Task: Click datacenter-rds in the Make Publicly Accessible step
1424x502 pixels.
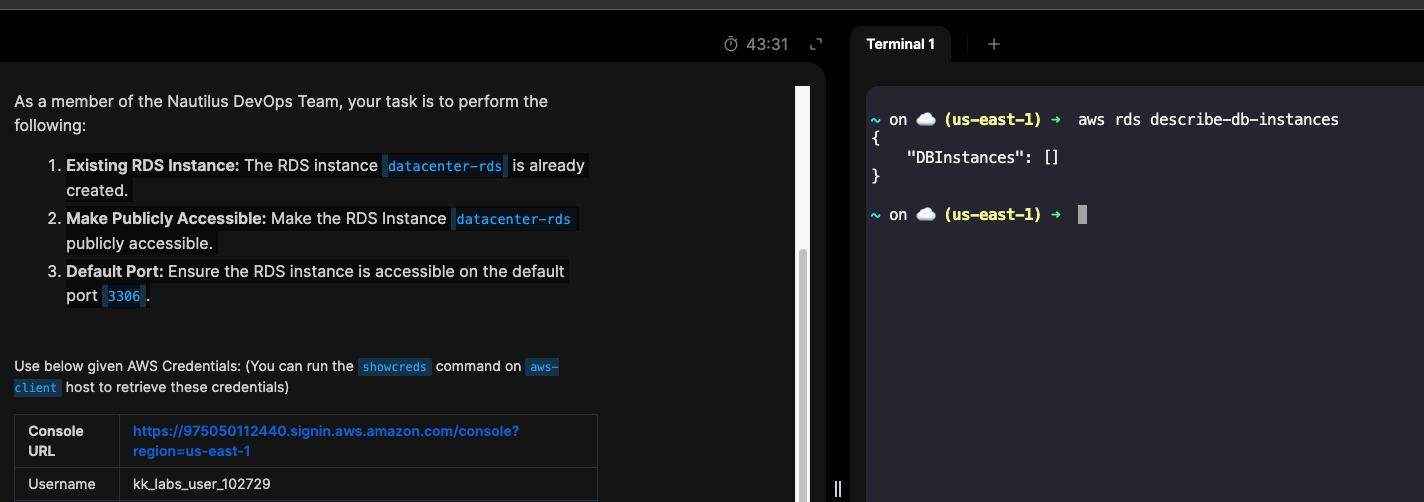Action: (514, 219)
